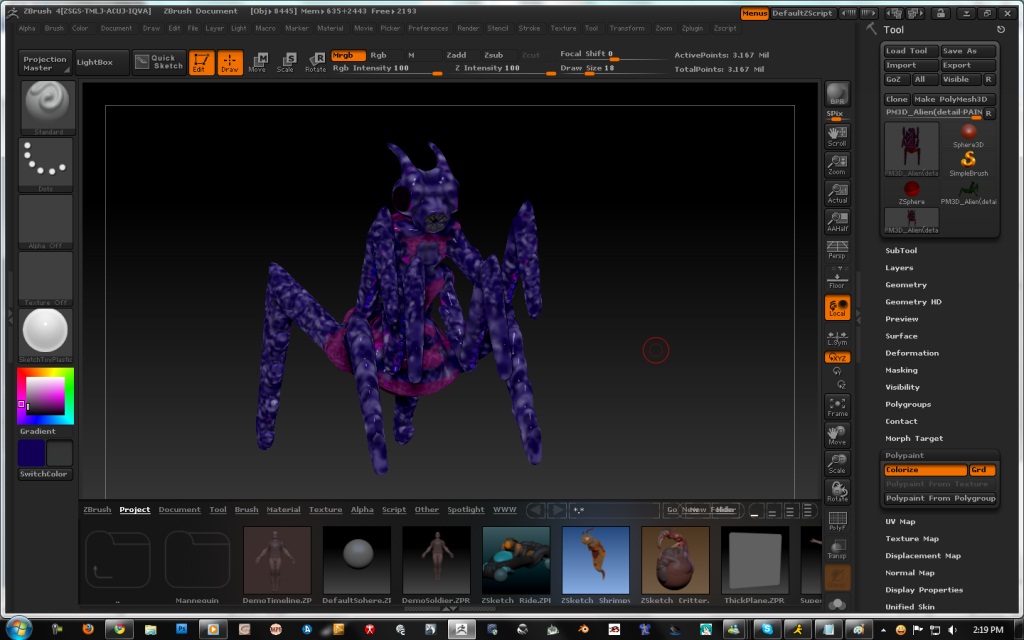
Task: Click the BPR render button
Action: coord(837,95)
